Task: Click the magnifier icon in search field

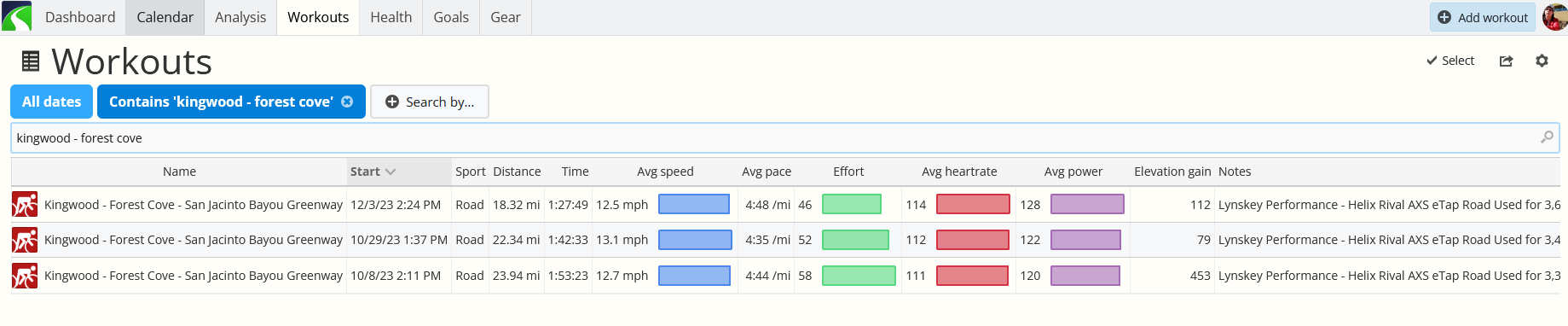Action: pyautogui.click(x=1547, y=137)
